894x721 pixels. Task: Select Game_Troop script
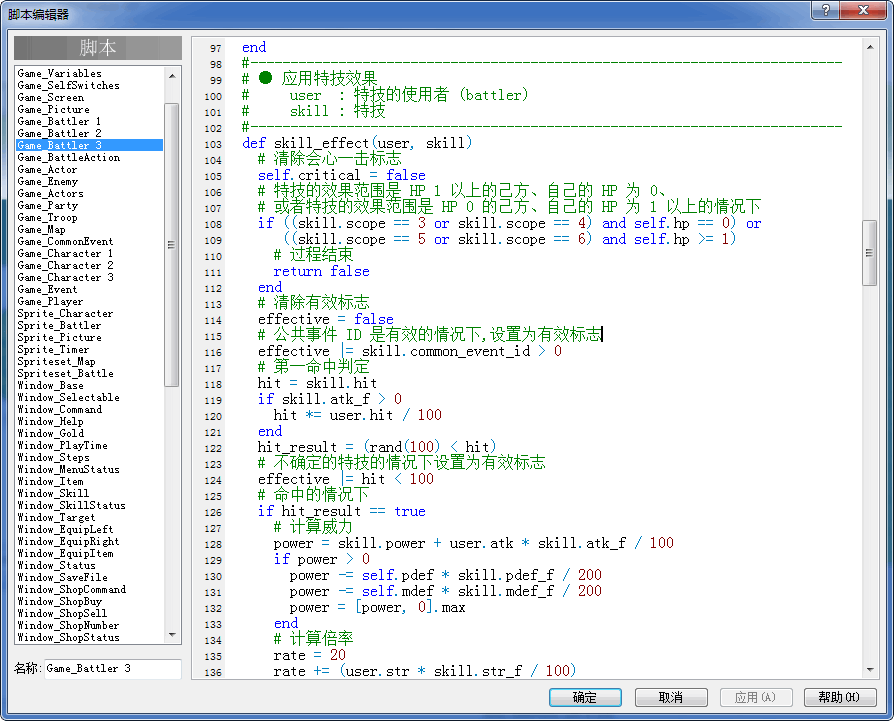[x=47, y=217]
